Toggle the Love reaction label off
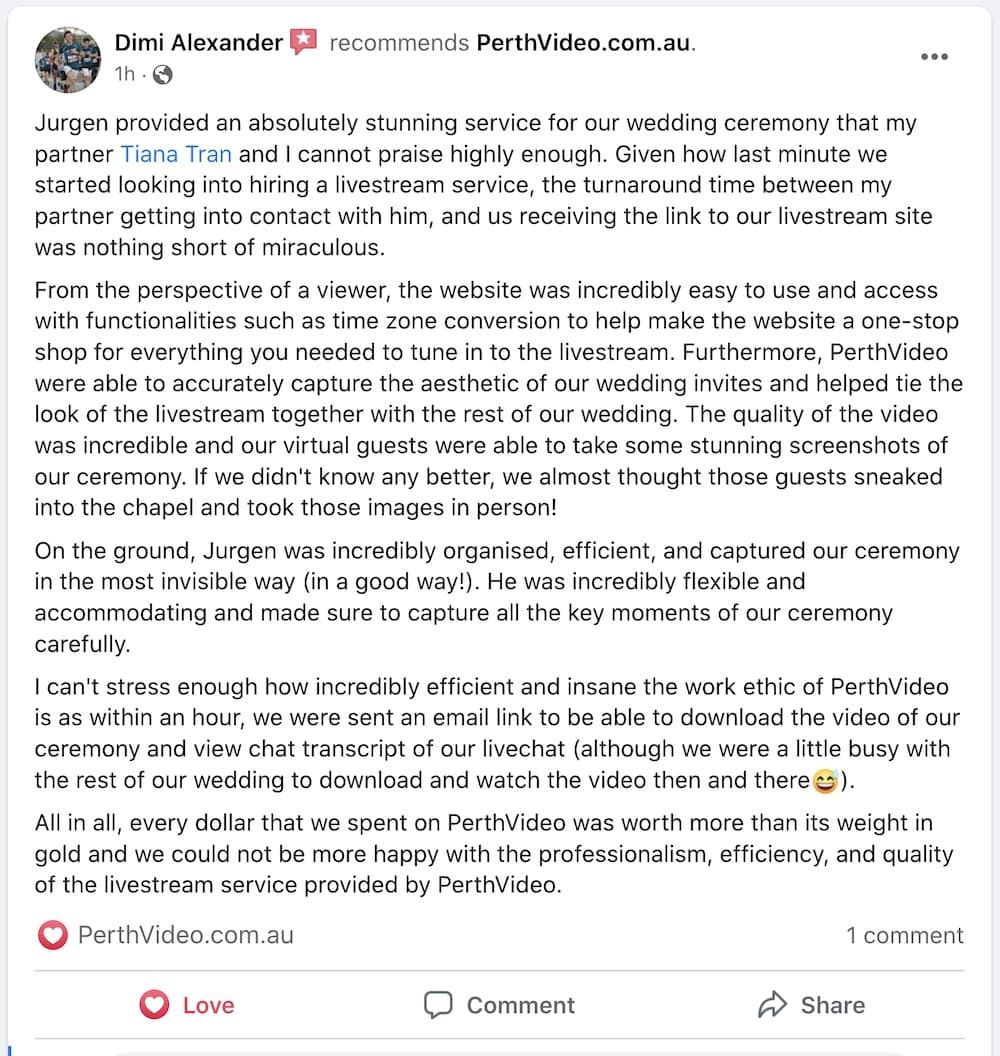This screenshot has height=1056, width=1000. [x=208, y=1005]
